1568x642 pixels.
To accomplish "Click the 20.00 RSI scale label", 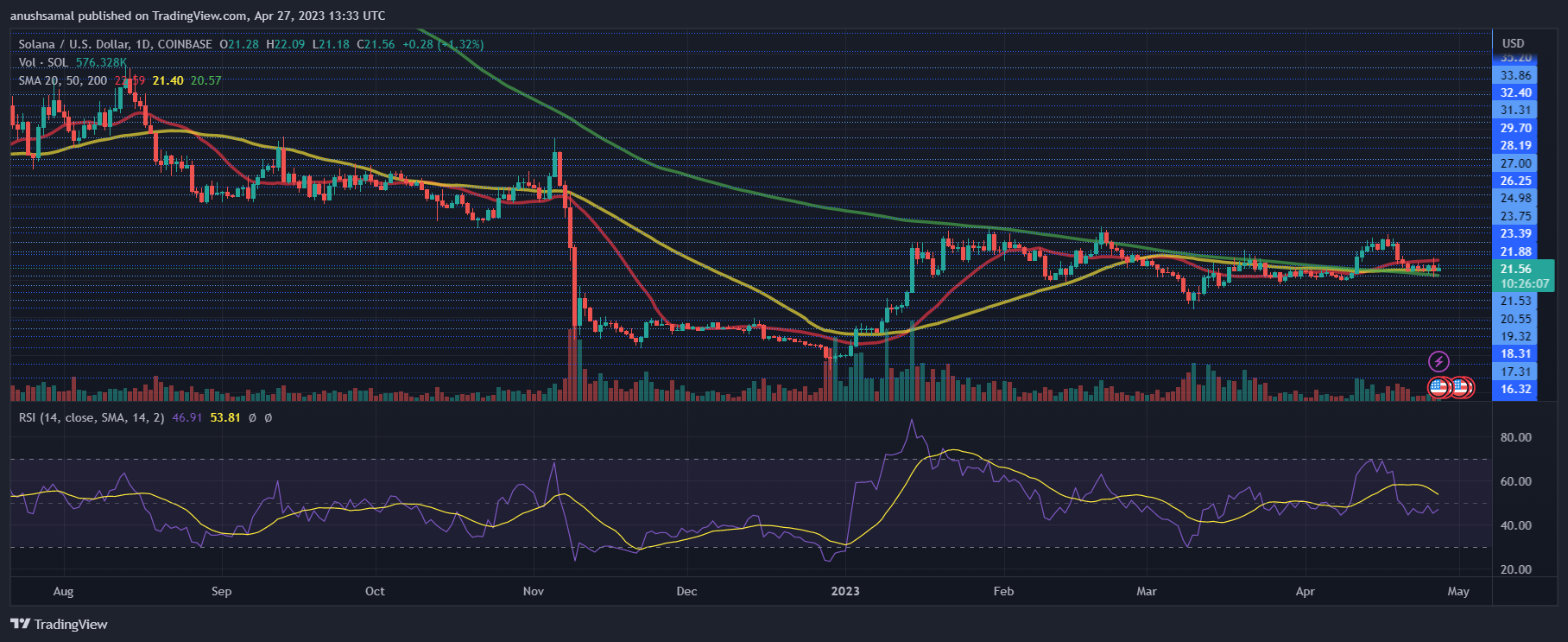I will pyautogui.click(x=1516, y=569).
